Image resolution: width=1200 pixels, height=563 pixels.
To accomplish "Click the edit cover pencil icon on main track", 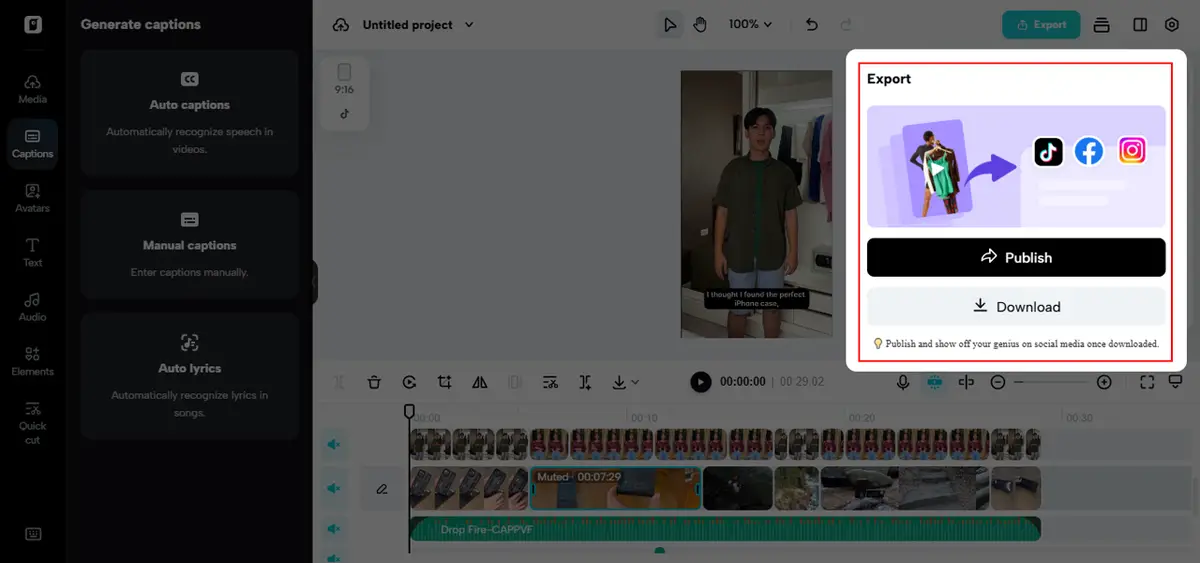I will (x=382, y=489).
